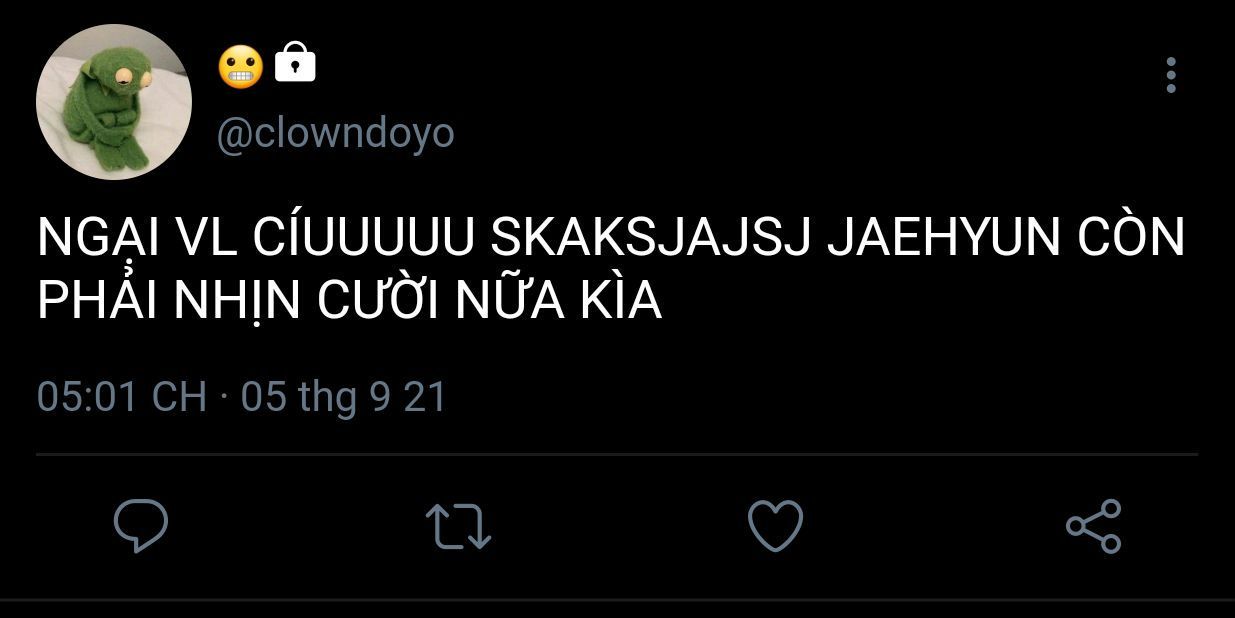
Task: Click the grimacing emoji display name
Action: point(240,65)
